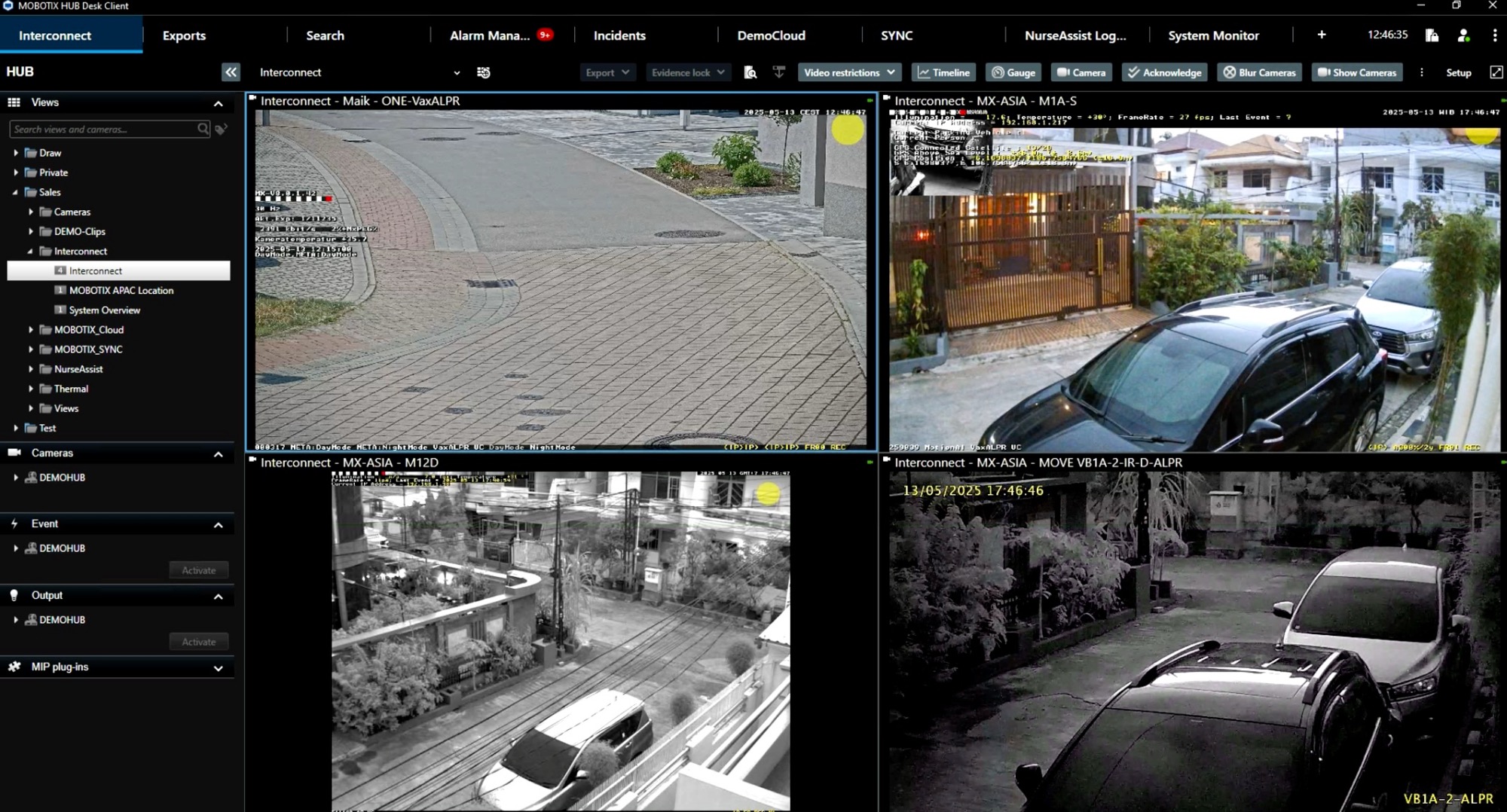The height and width of the screenshot is (812, 1507).
Task: Toggle Show Cameras
Action: [x=1356, y=72]
